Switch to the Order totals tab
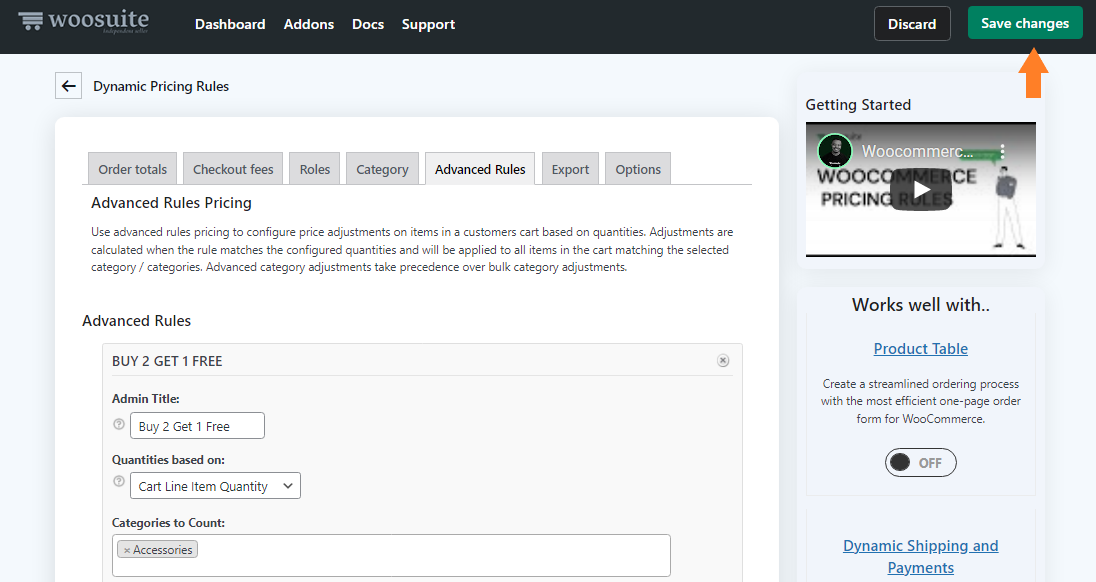The width and height of the screenshot is (1096, 582). coord(133,169)
